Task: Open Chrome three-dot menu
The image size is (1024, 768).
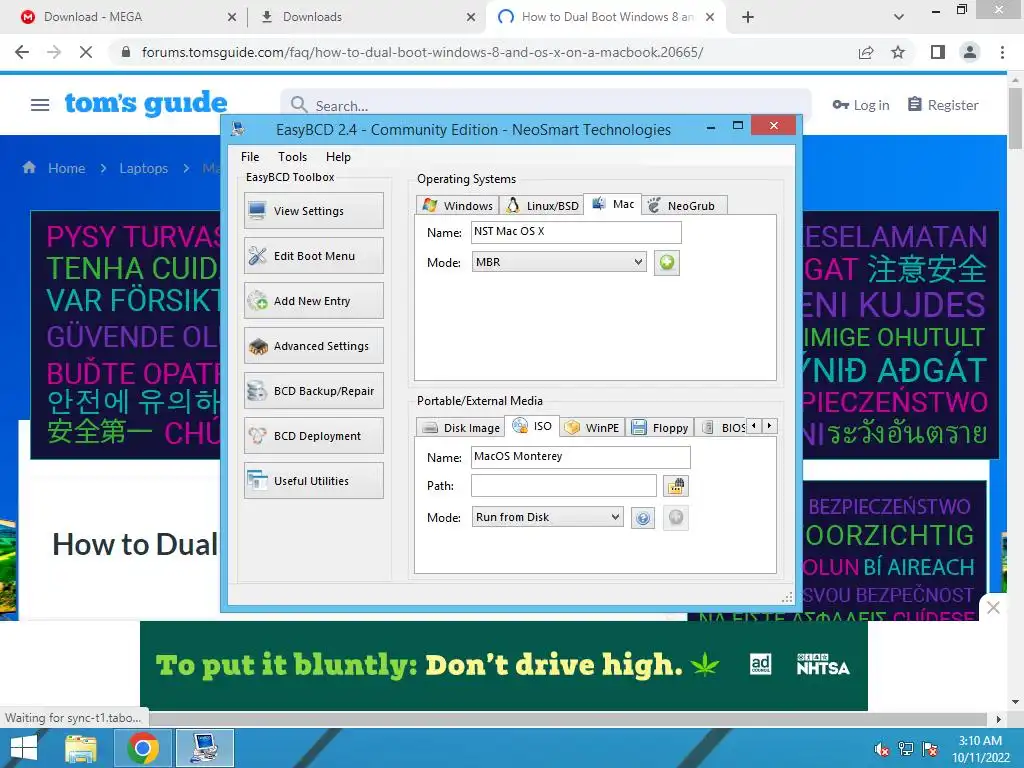Action: [1002, 52]
